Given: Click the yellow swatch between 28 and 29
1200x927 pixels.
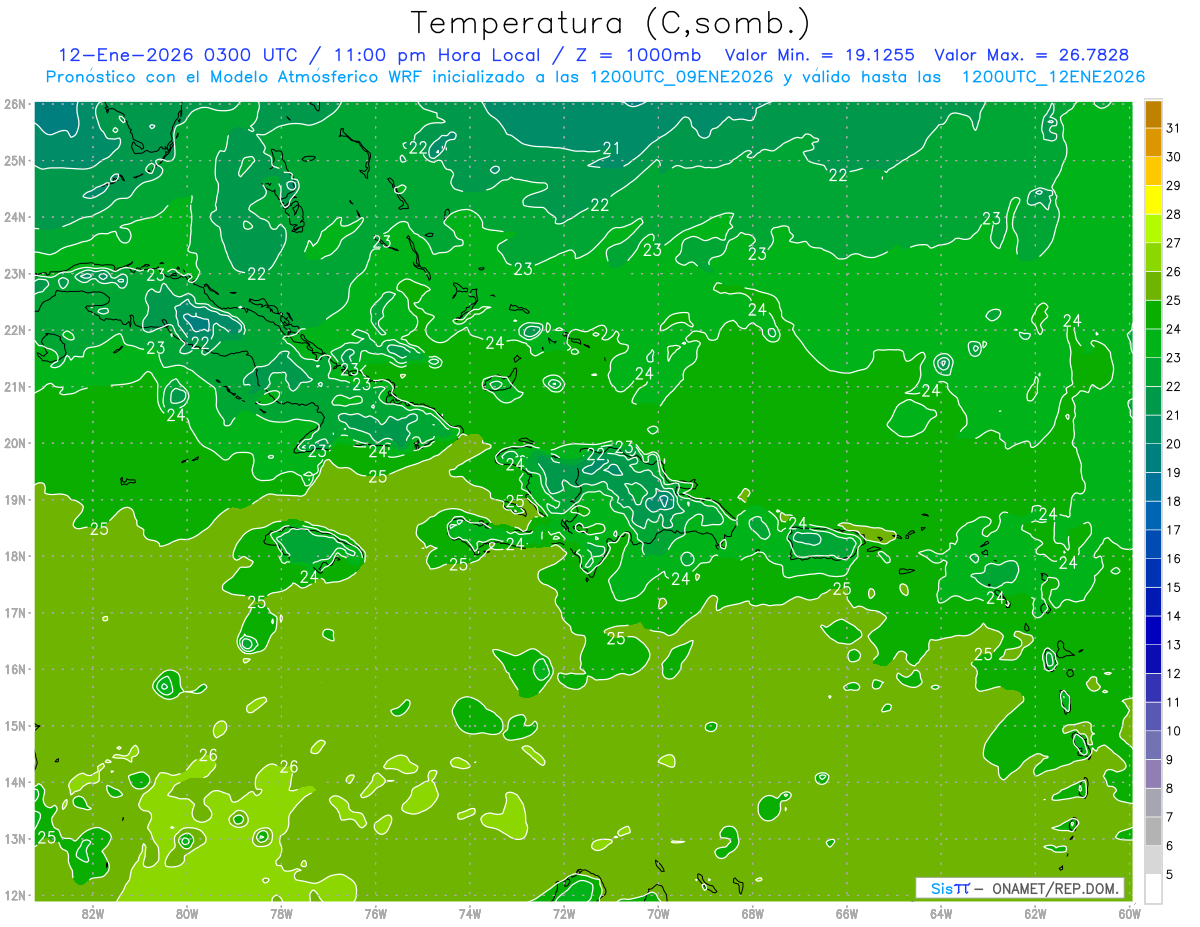Looking at the screenshot, I should click(1153, 200).
